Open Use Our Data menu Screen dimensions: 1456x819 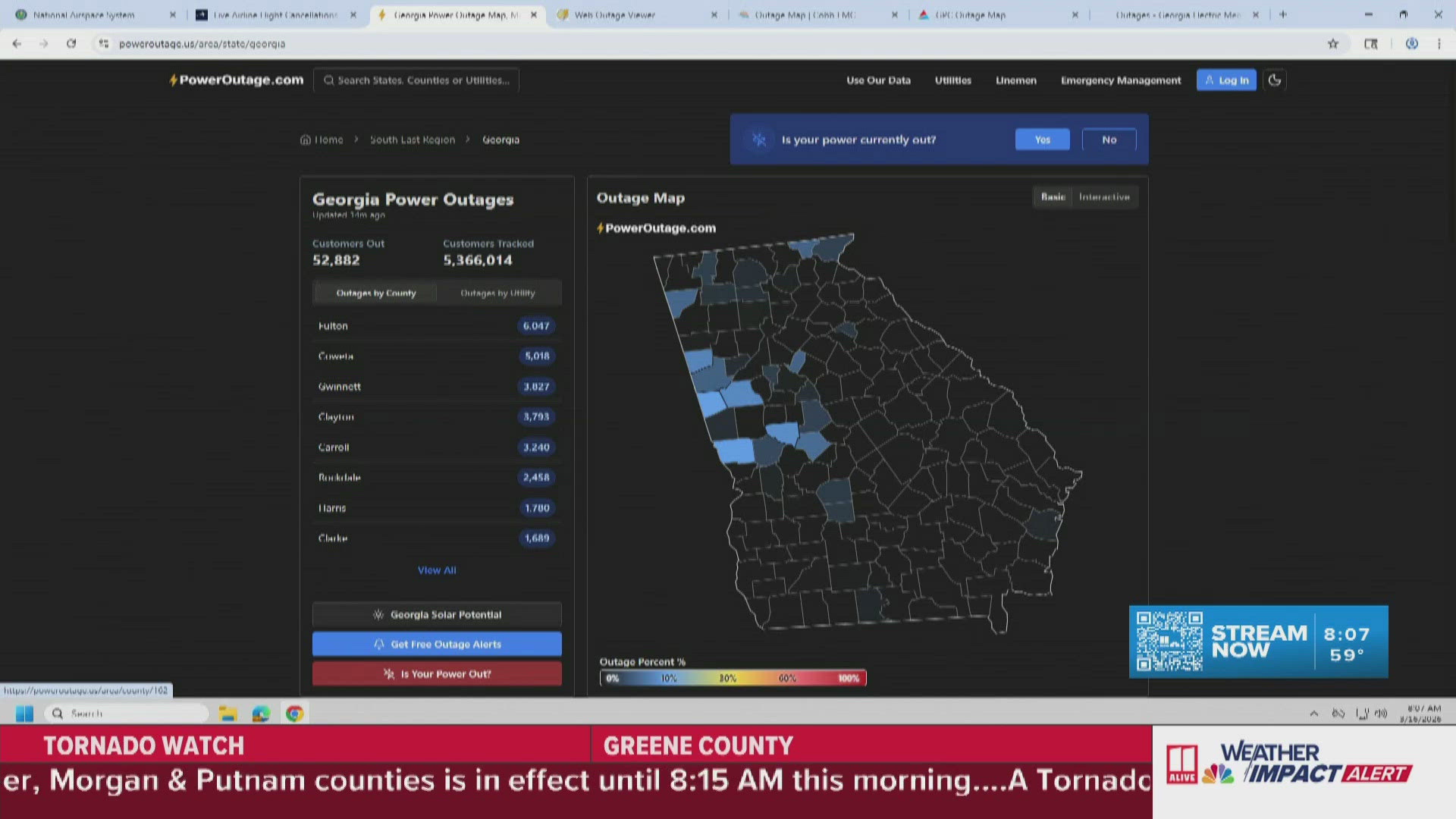click(878, 80)
